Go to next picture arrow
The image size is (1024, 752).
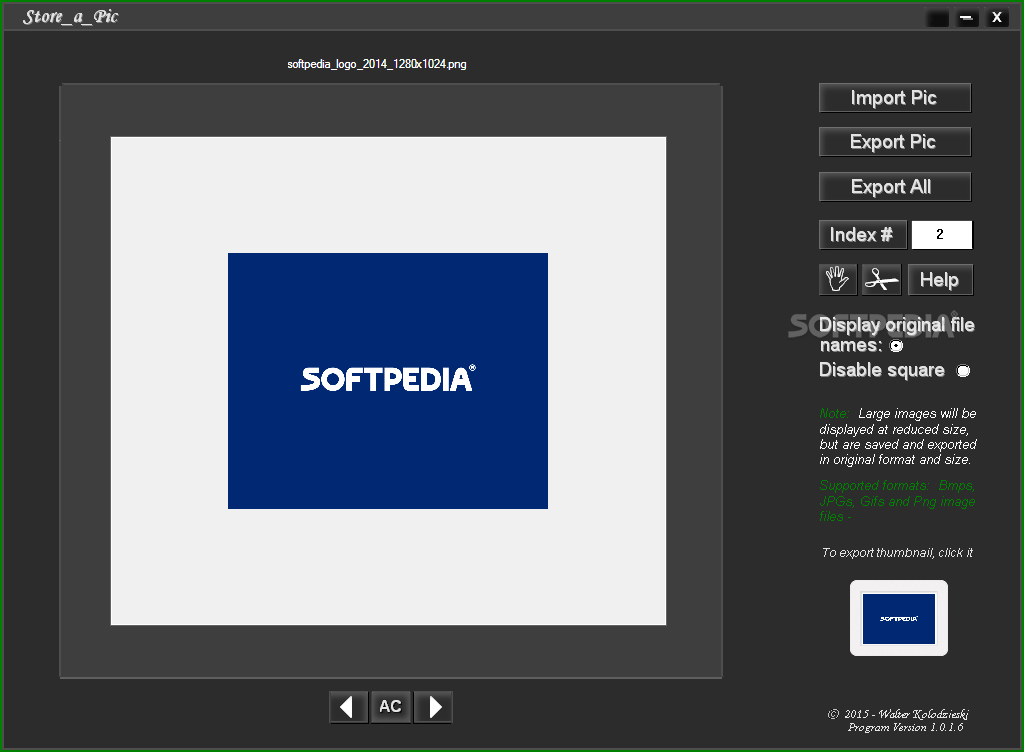tap(433, 707)
